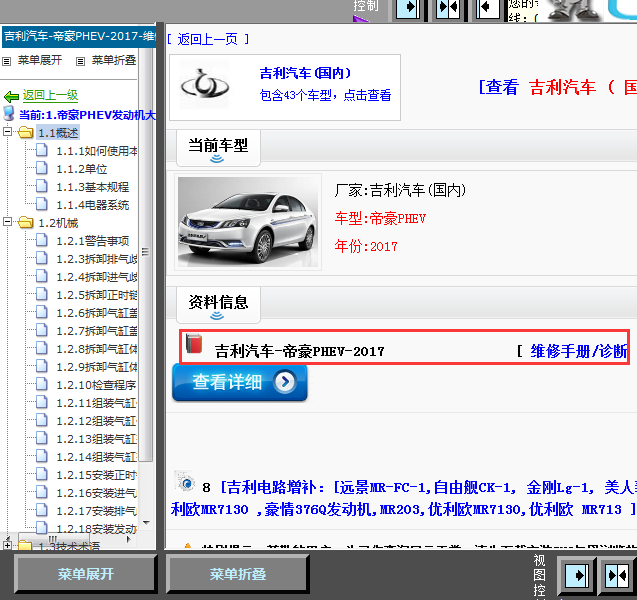Click the tree scrollbar down arrow
The image size is (637, 600).
coord(146,523)
